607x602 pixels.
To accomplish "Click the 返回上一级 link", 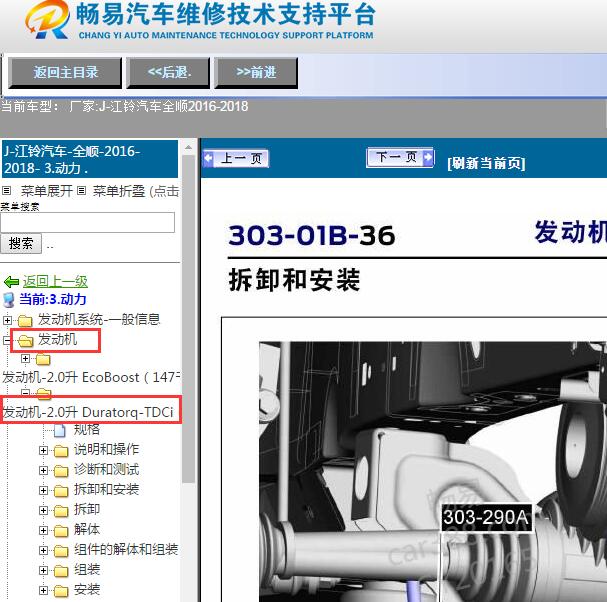I will click(55, 281).
